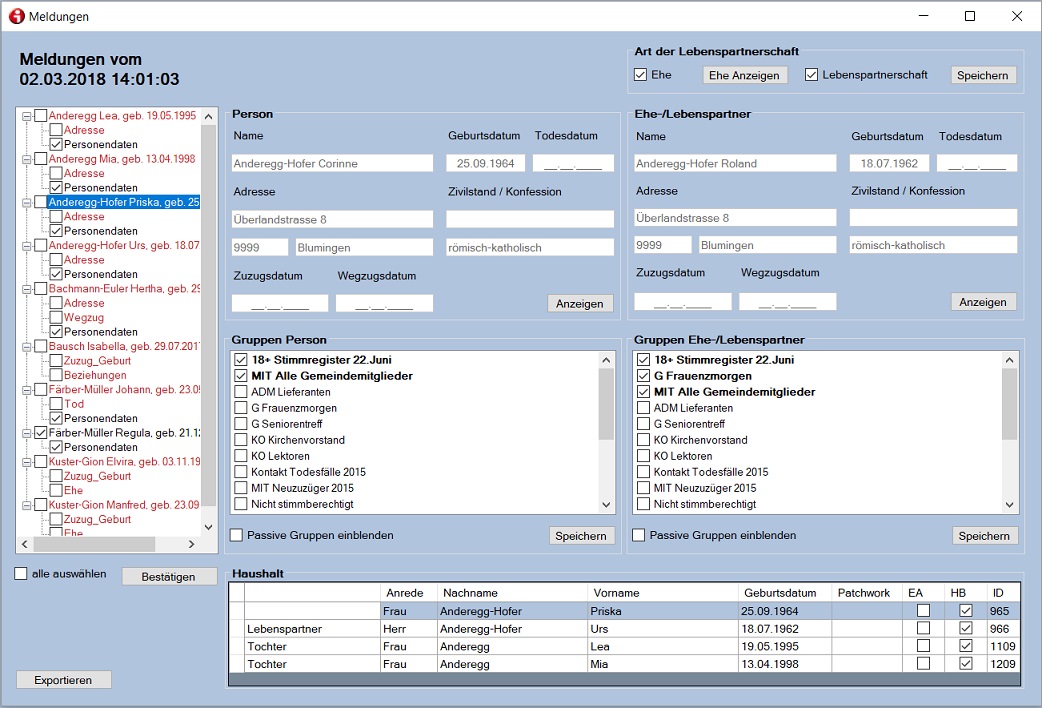Click down arrow of Gruppen Person list scrollbar

606,506
